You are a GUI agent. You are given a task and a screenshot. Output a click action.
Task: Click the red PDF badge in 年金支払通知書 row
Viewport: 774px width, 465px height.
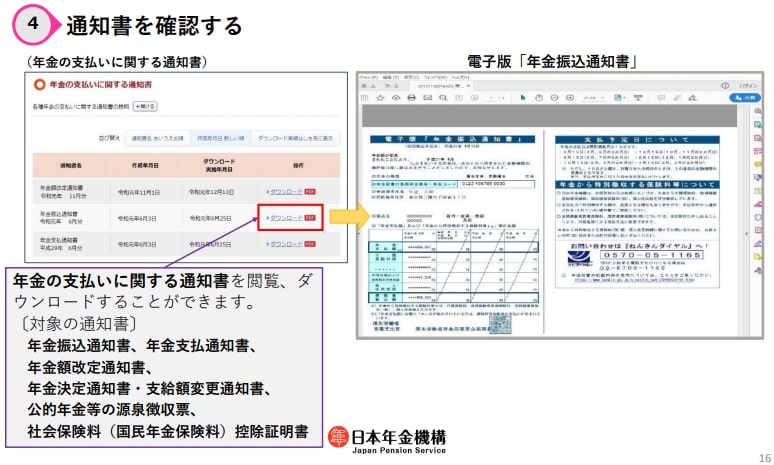pyautogui.click(x=310, y=244)
